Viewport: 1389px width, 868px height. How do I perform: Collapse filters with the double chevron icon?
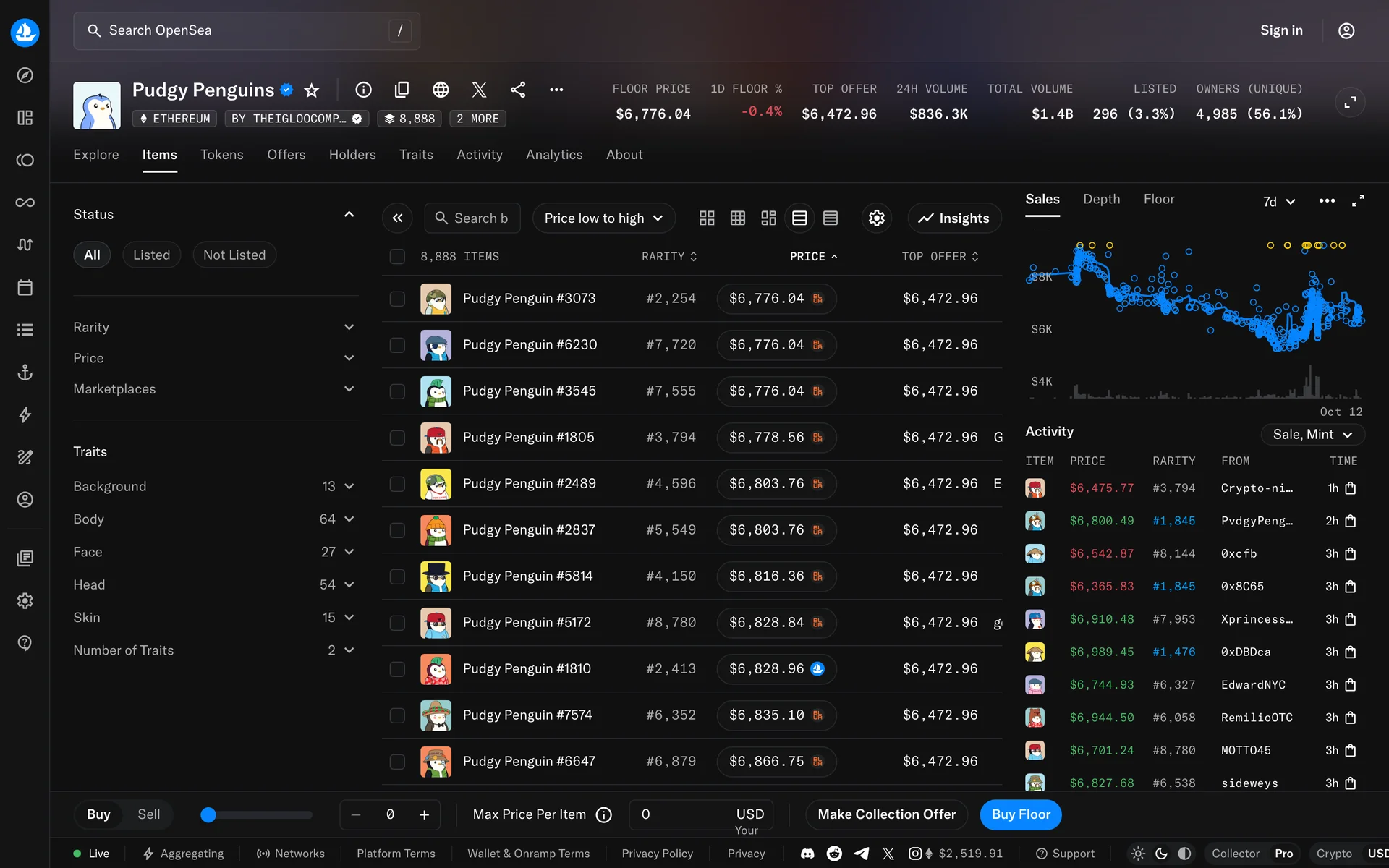(397, 218)
